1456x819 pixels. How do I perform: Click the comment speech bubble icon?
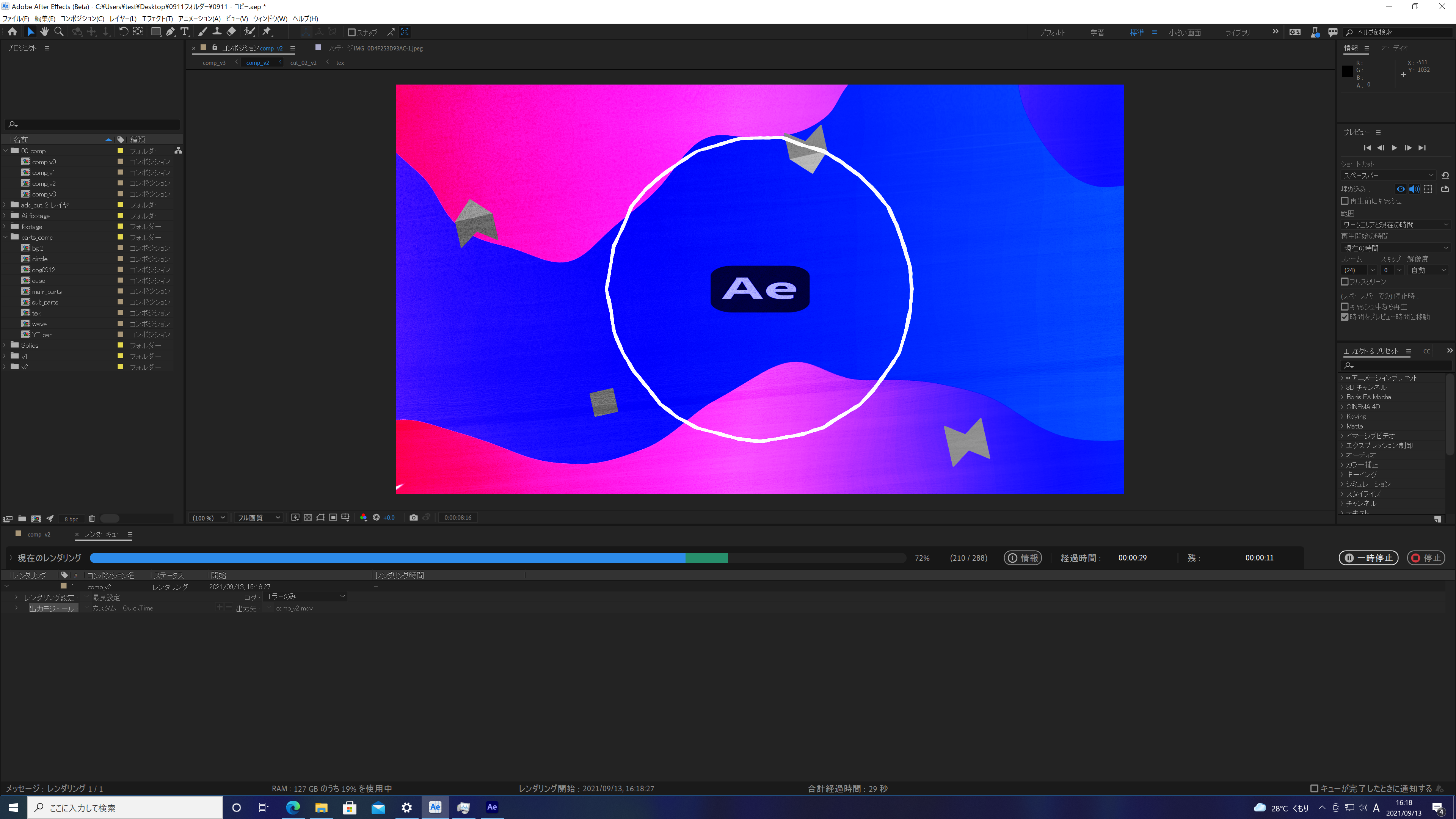tap(1333, 32)
